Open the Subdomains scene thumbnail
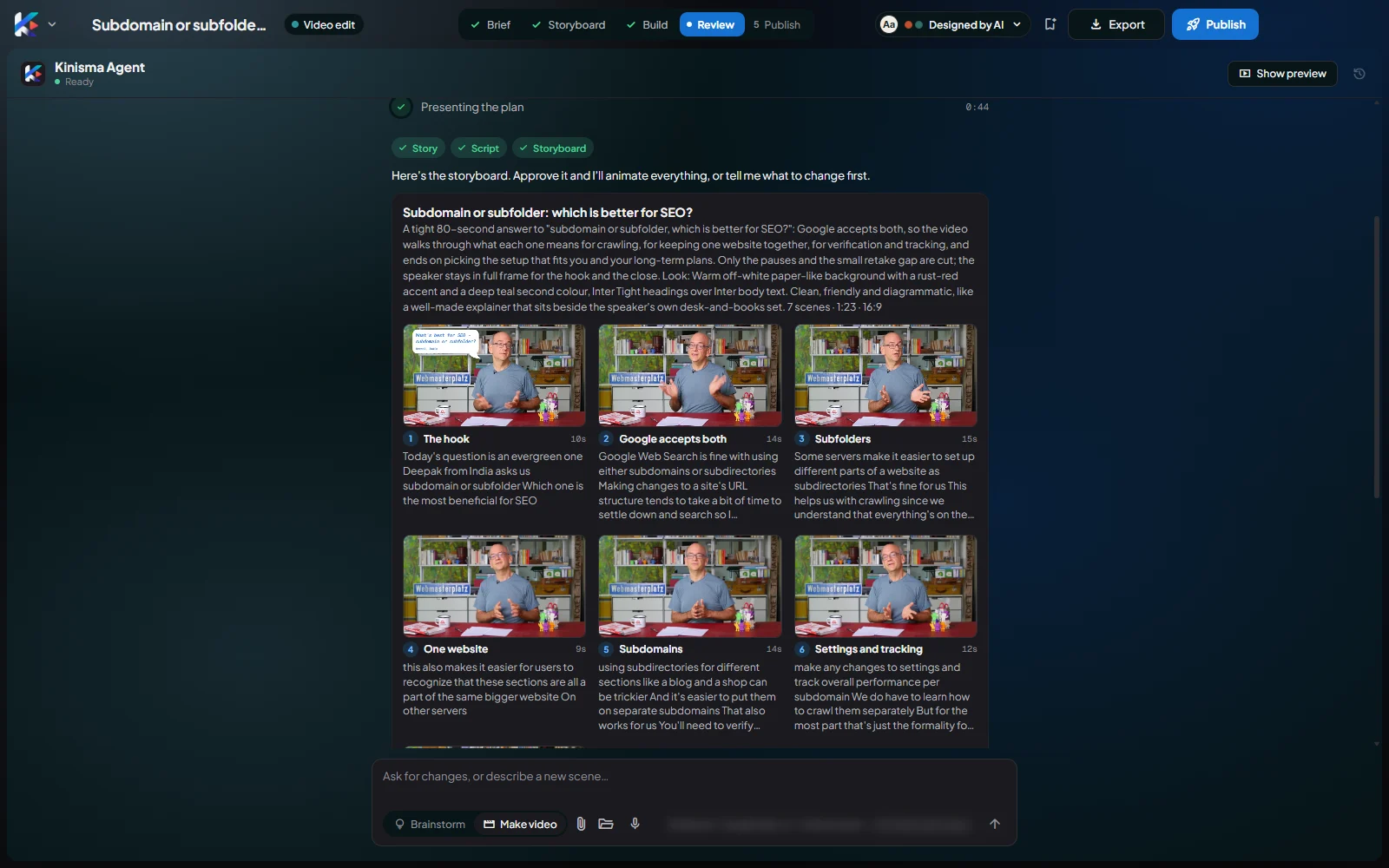Screen dimensions: 1389x868 (x=690, y=586)
